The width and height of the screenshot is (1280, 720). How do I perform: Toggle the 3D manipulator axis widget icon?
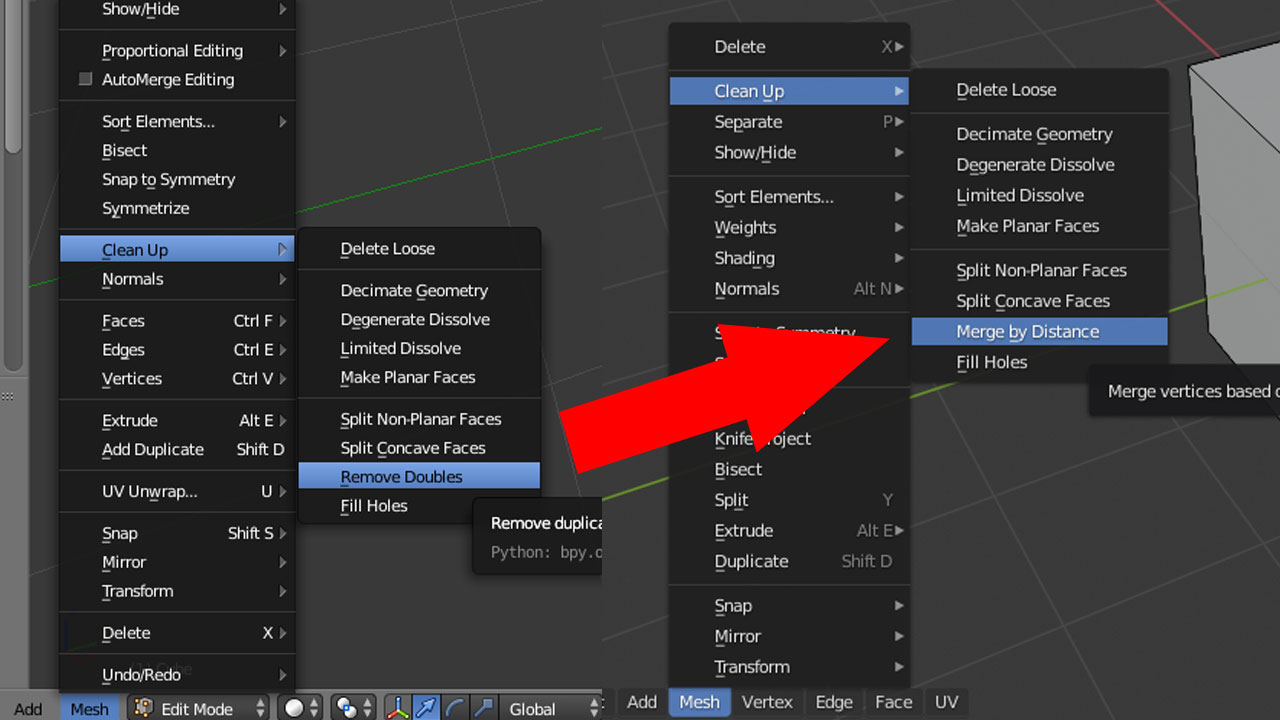coord(397,707)
